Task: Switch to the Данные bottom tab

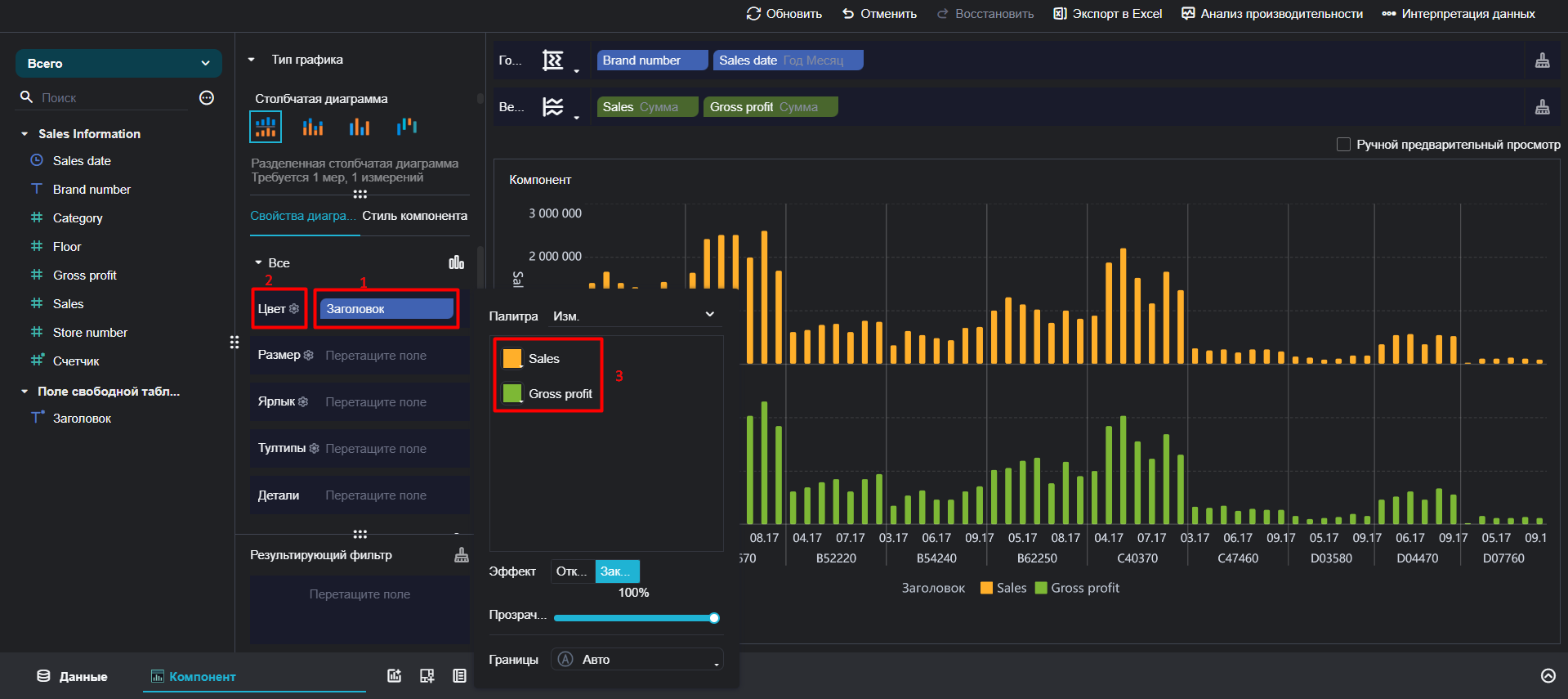Action: pyautogui.click(x=72, y=676)
